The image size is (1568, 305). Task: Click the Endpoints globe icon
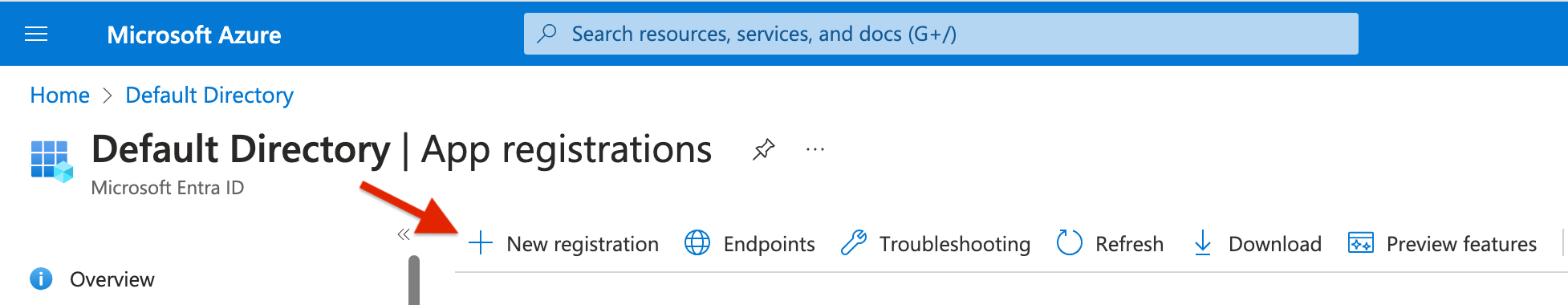click(697, 242)
